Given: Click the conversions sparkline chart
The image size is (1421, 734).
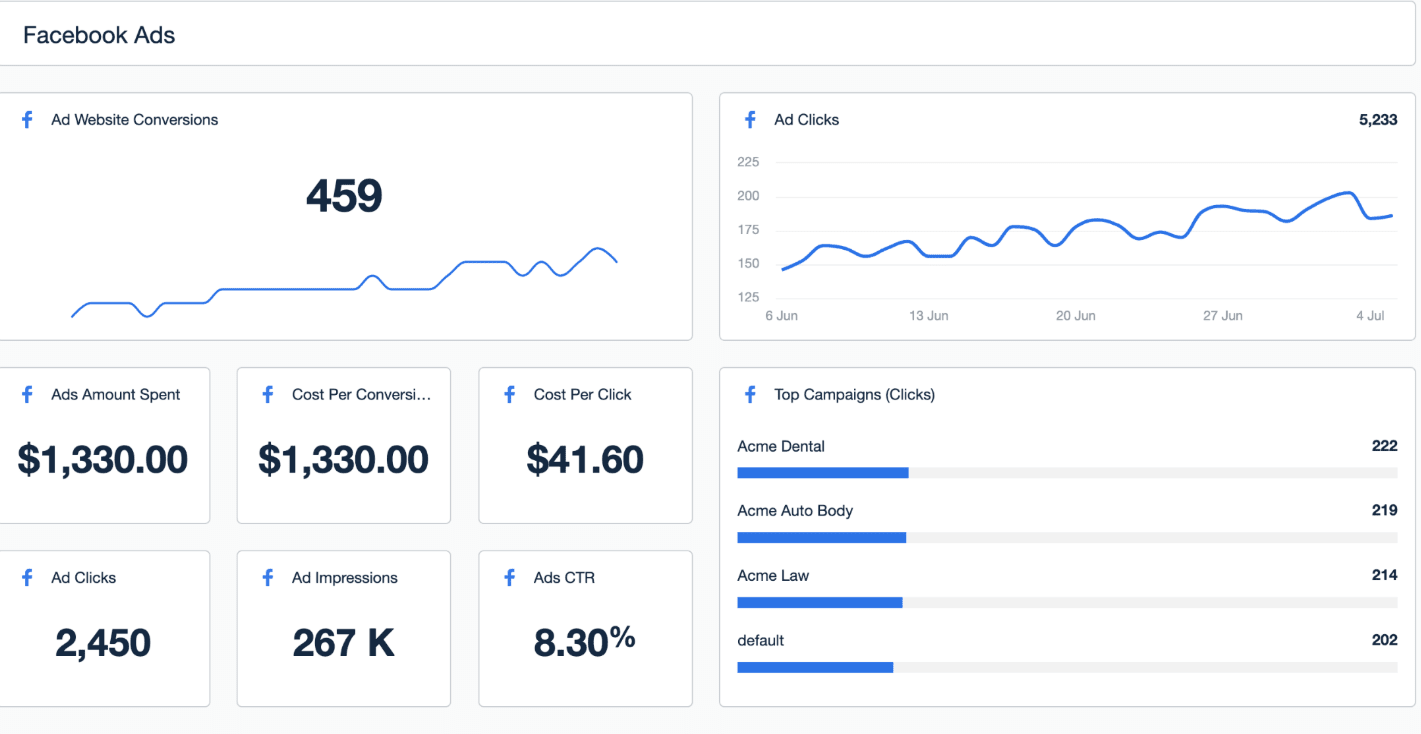Looking at the screenshot, I should 345,282.
